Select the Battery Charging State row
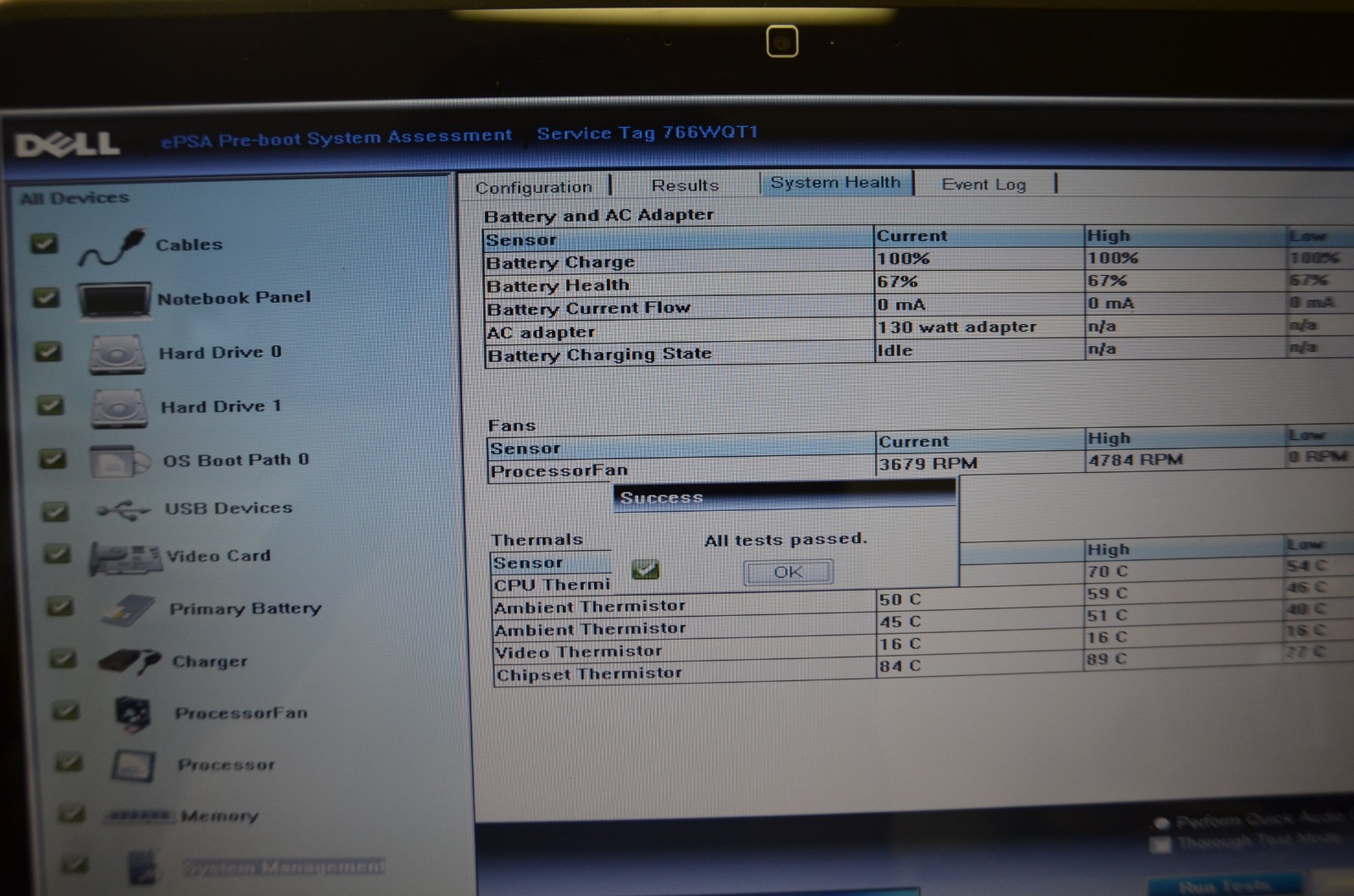The width and height of the screenshot is (1354, 896). [918, 351]
